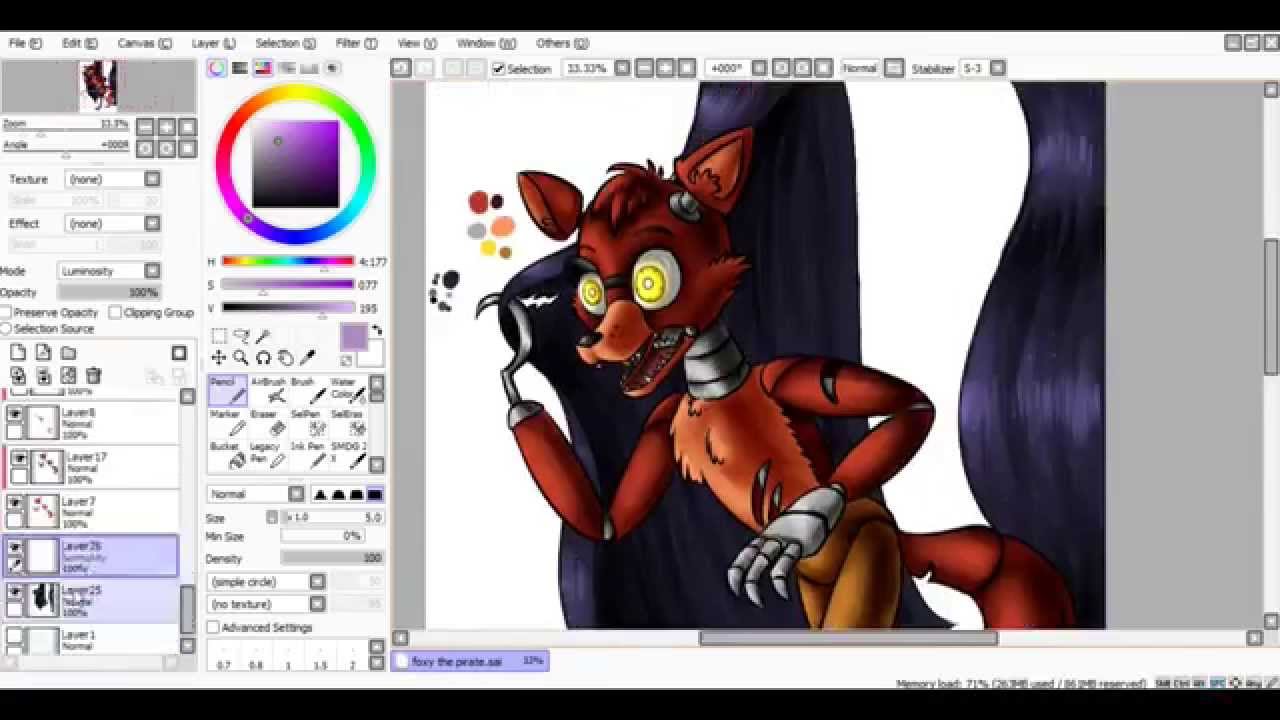Enable Clipping Group checkbox
This screenshot has width=1280, height=720.
pos(115,312)
